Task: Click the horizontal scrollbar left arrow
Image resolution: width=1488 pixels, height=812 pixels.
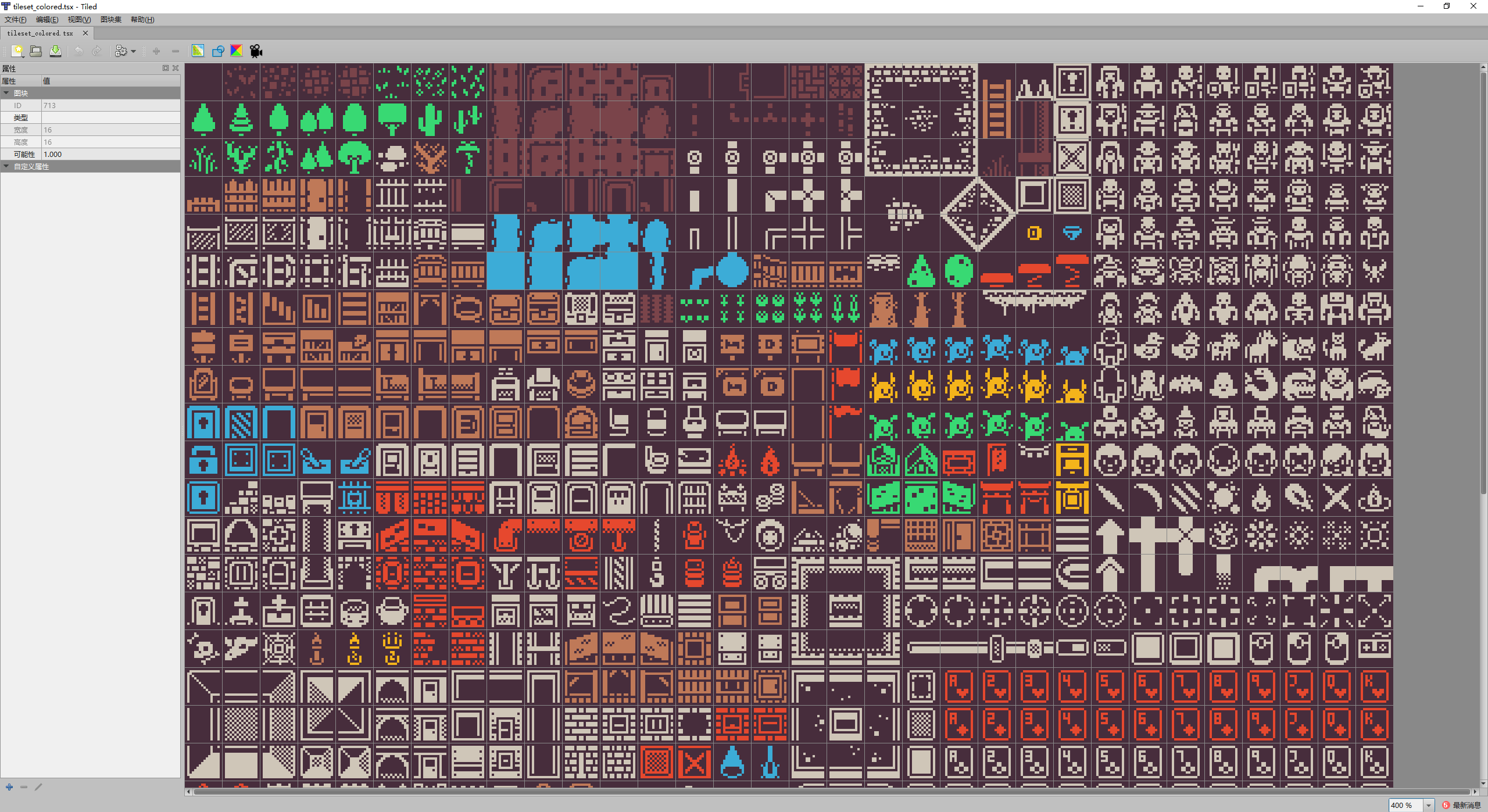Action: coord(188,792)
